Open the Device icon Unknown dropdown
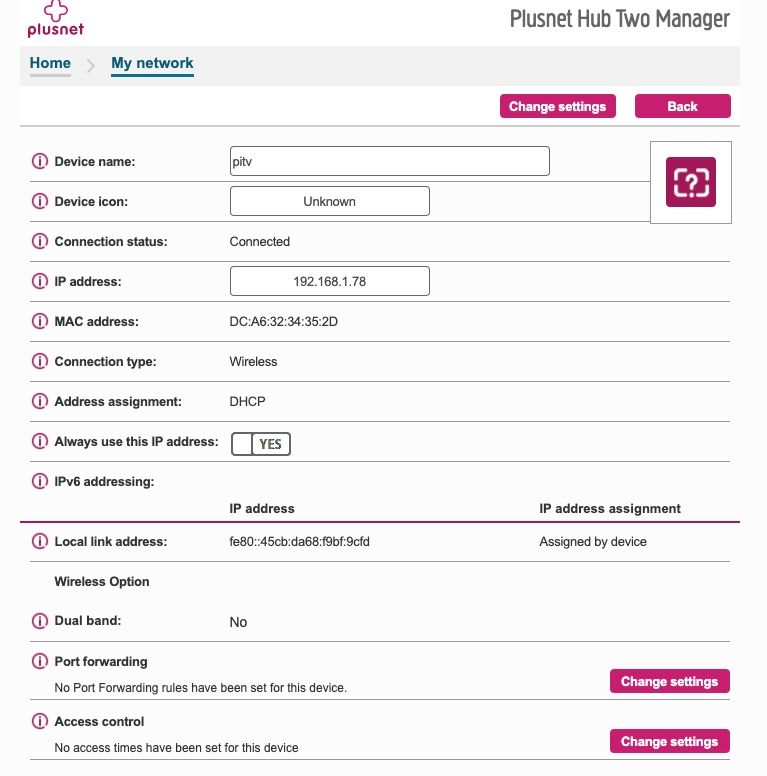The height and width of the screenshot is (776, 767). 330,201
